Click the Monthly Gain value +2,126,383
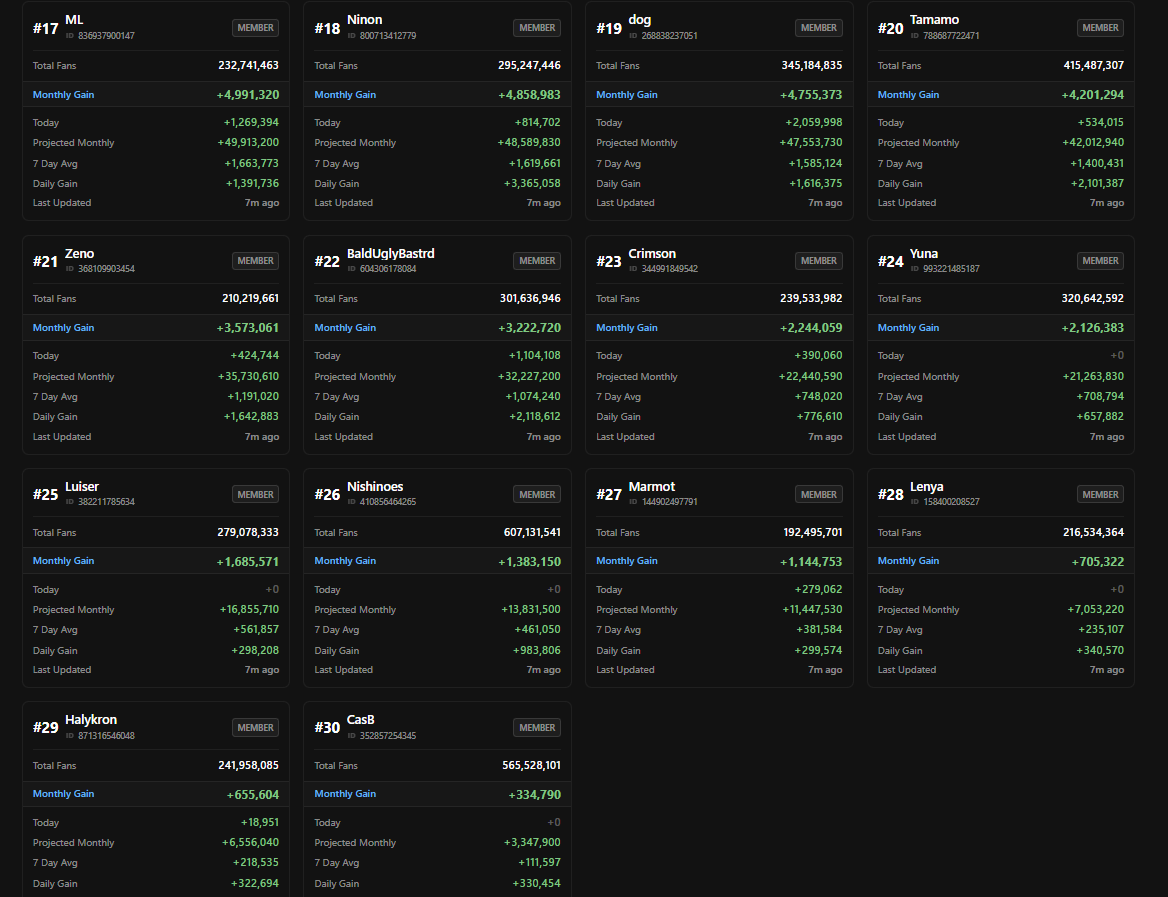The image size is (1168, 897). (1093, 328)
